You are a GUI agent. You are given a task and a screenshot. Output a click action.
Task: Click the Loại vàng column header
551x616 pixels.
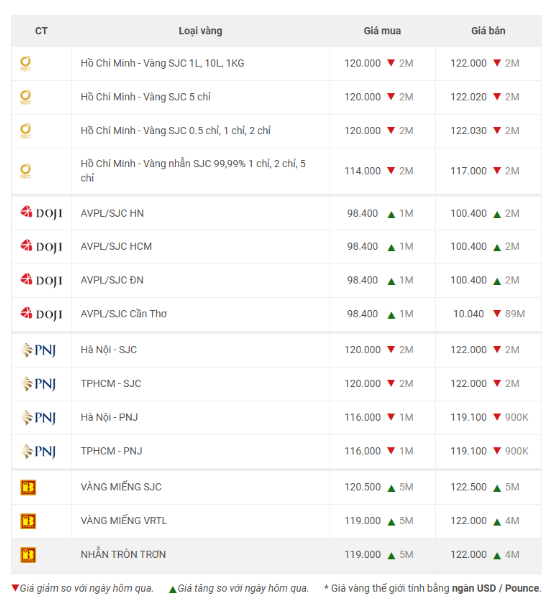(x=200, y=31)
